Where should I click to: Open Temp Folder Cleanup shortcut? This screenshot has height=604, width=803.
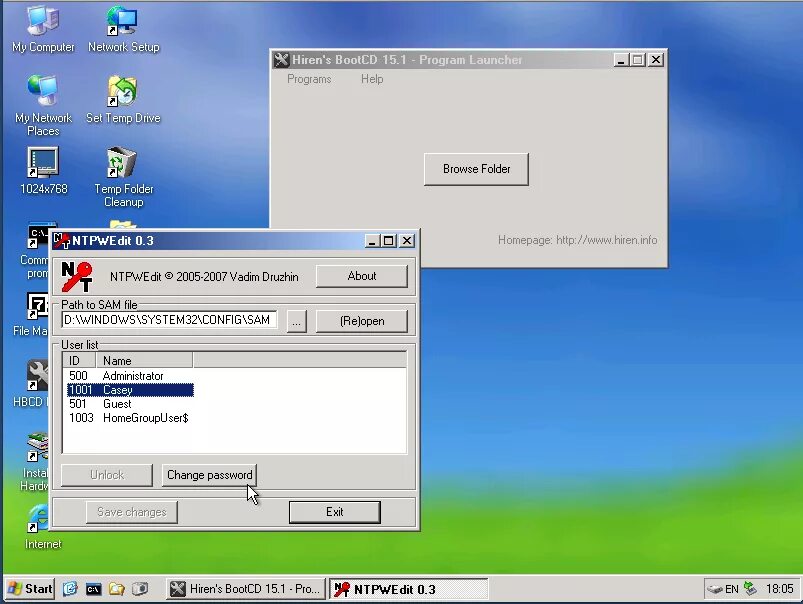point(123,177)
